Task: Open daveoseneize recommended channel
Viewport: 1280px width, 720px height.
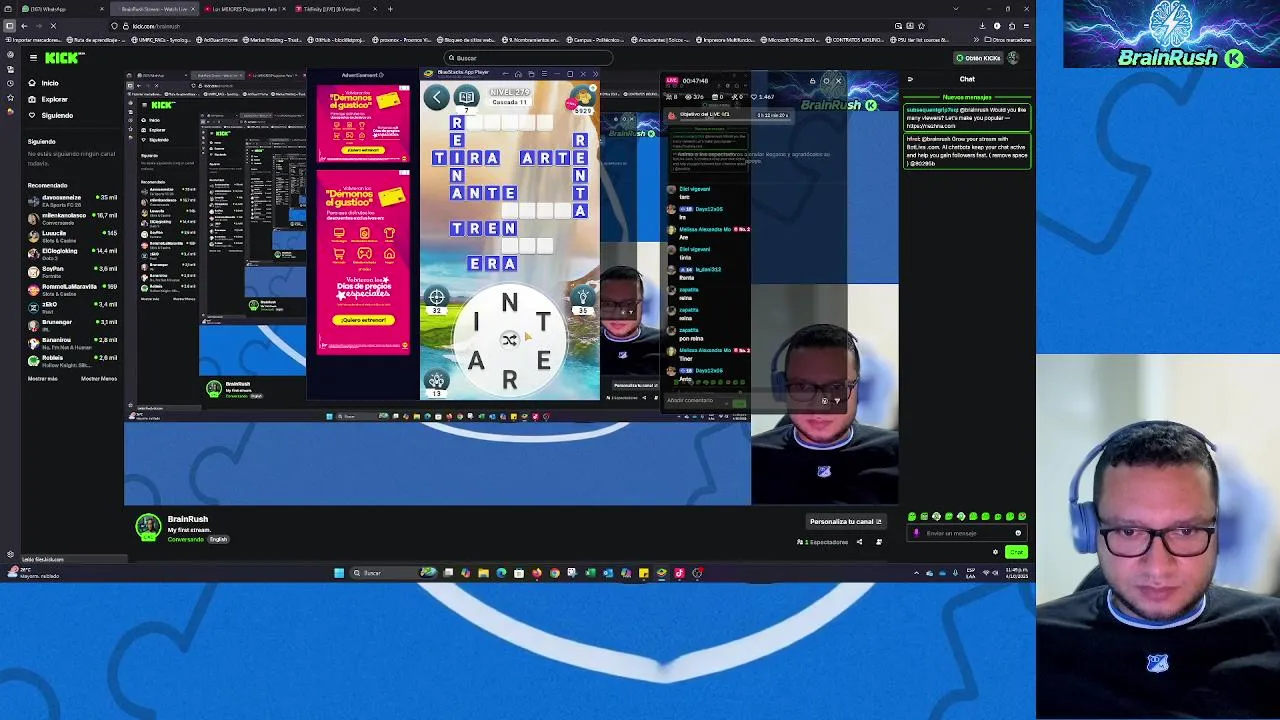Action: click(x=72, y=200)
